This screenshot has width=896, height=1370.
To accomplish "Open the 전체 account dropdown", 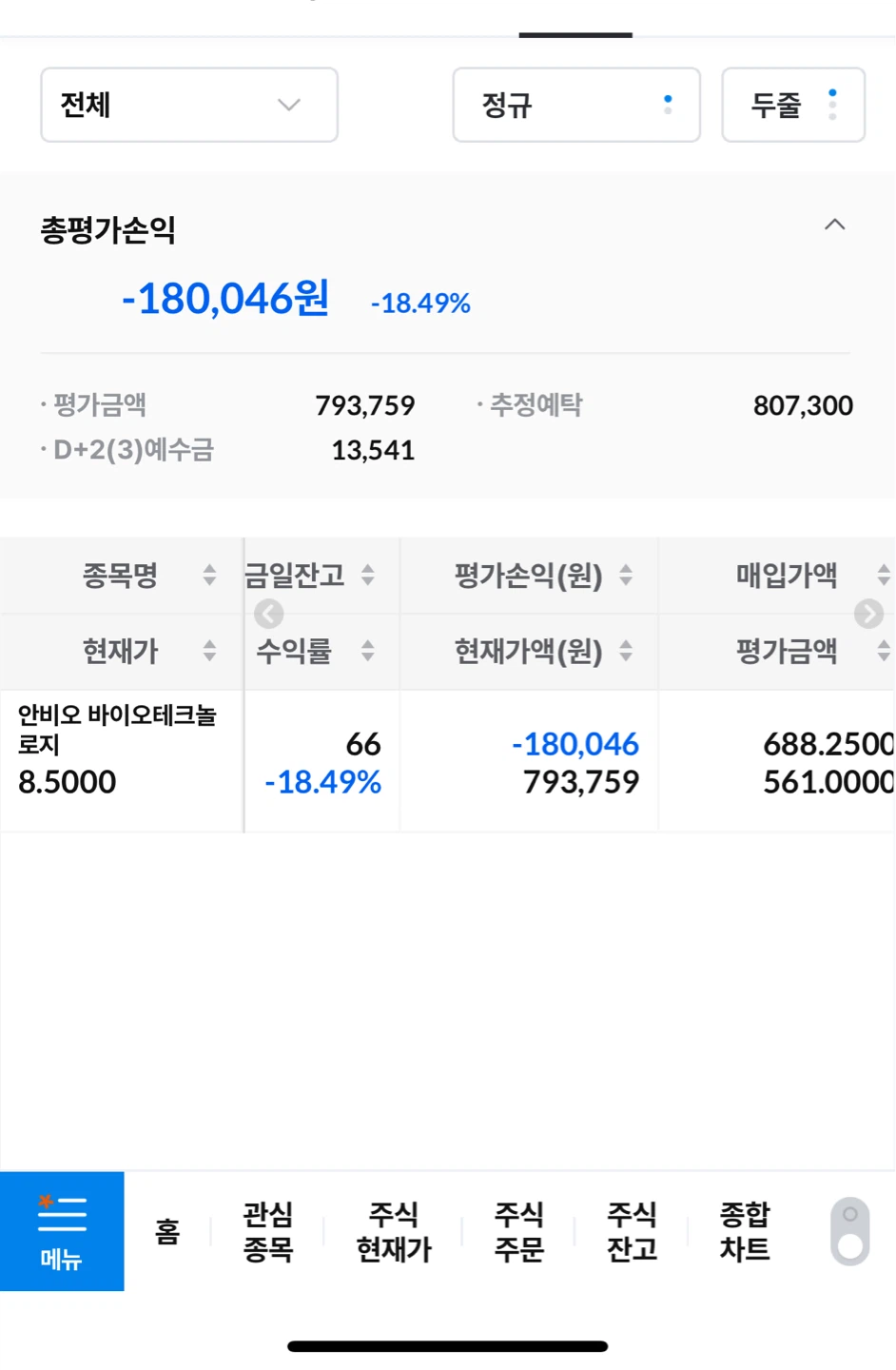I will [189, 105].
